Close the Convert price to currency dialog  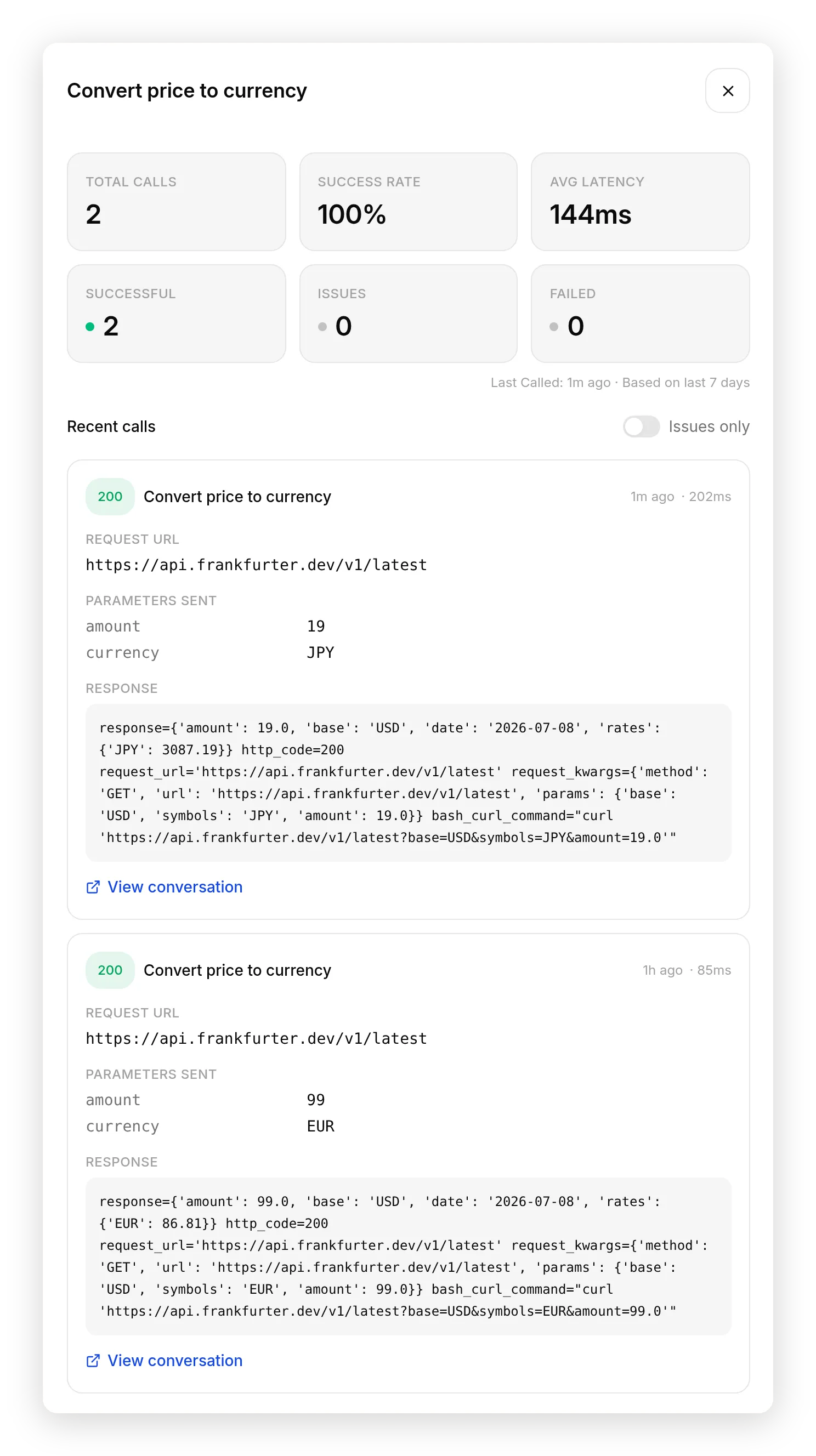pos(727,90)
